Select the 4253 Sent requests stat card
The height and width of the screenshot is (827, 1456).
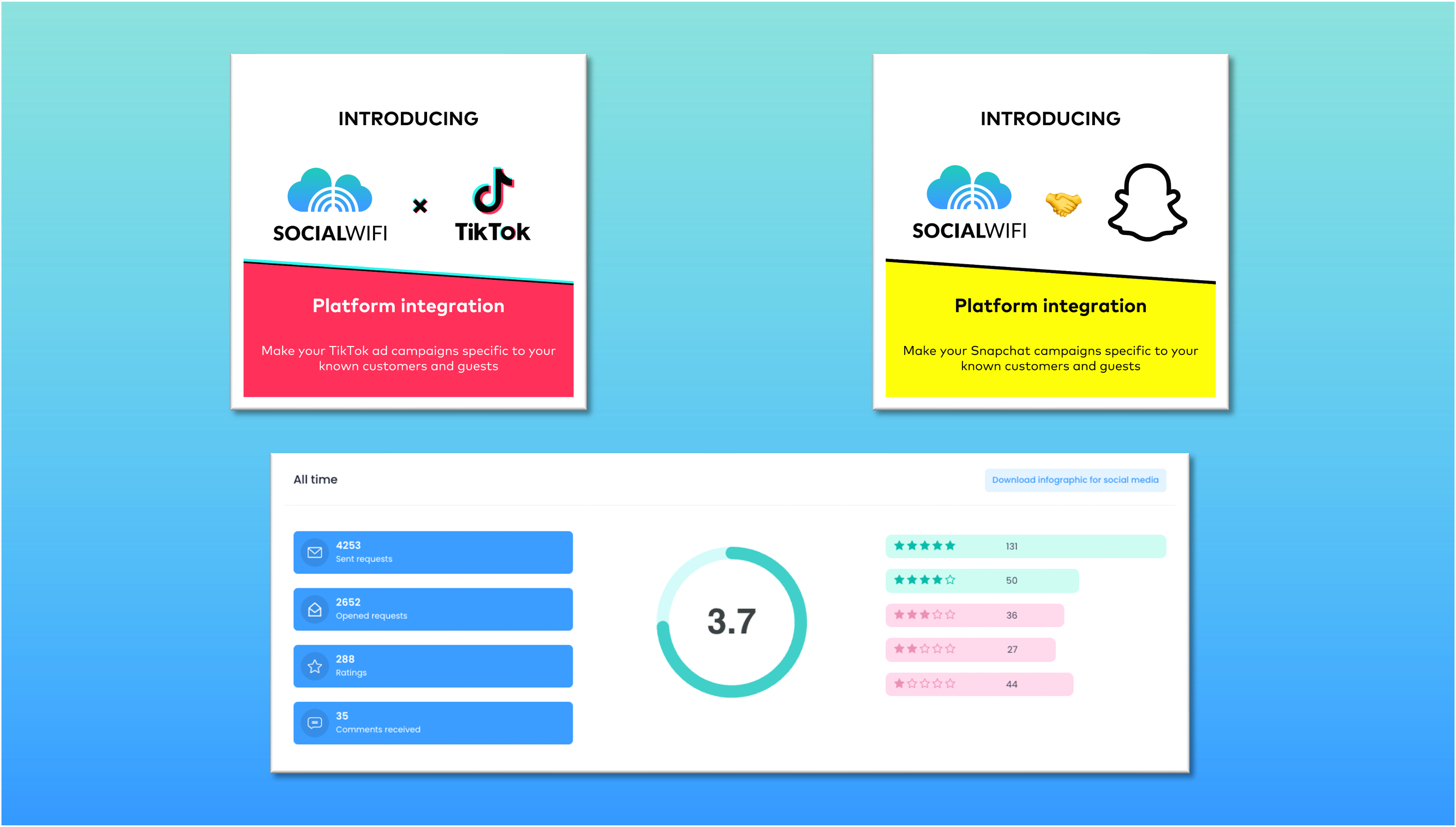433,552
